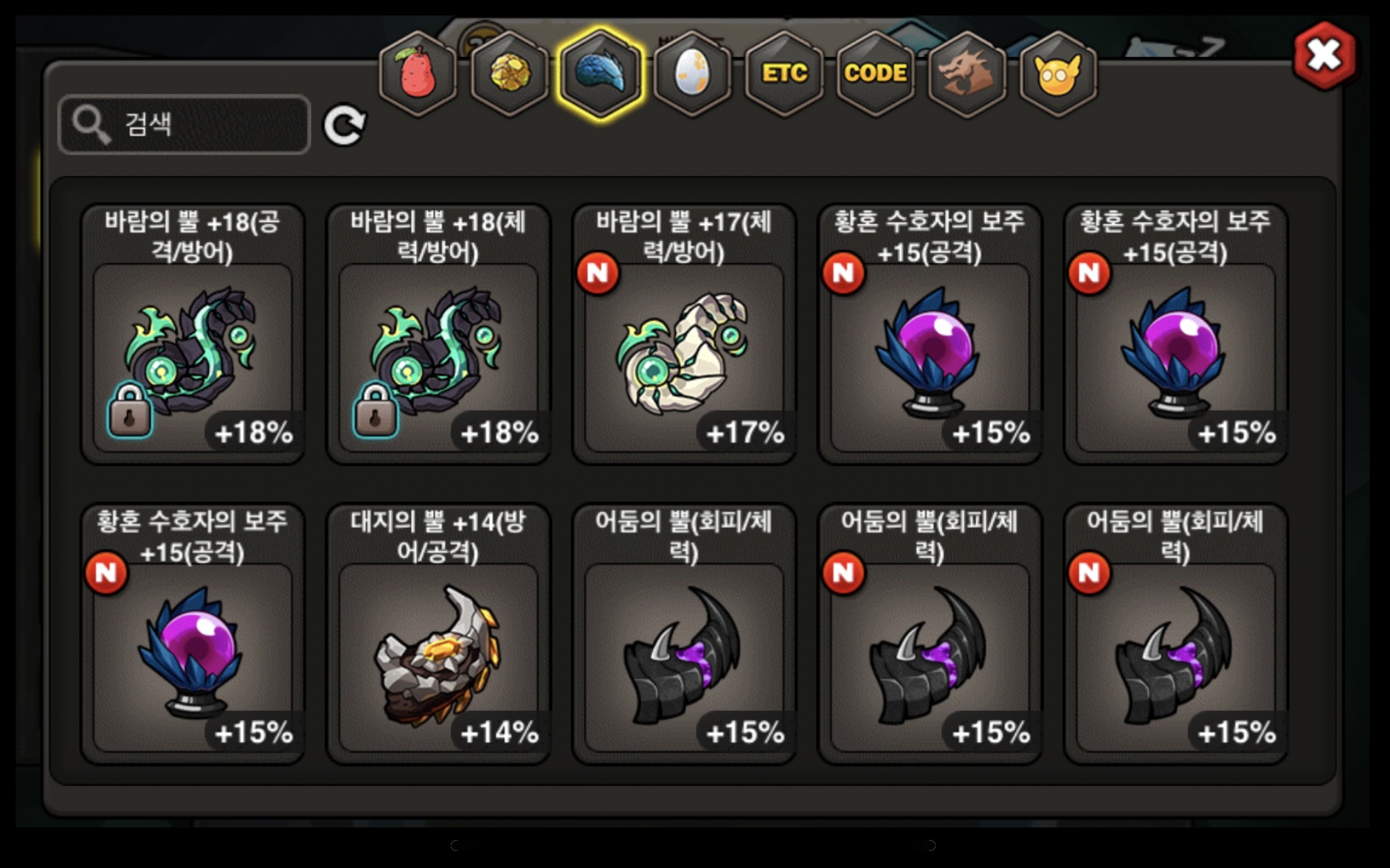
Task: Close the inventory with the red X
Action: (1324, 55)
